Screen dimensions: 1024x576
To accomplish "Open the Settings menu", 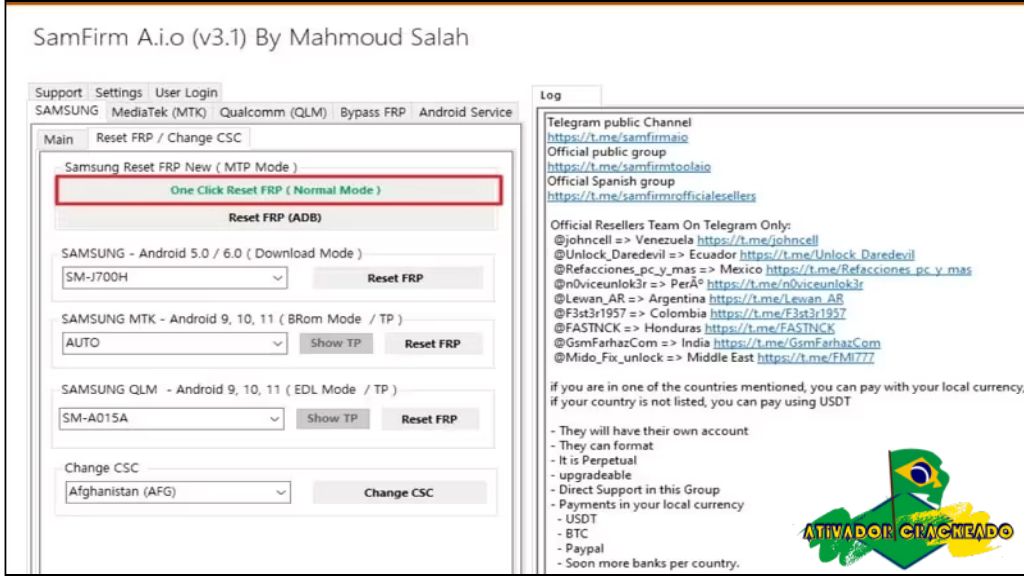I will (118, 92).
